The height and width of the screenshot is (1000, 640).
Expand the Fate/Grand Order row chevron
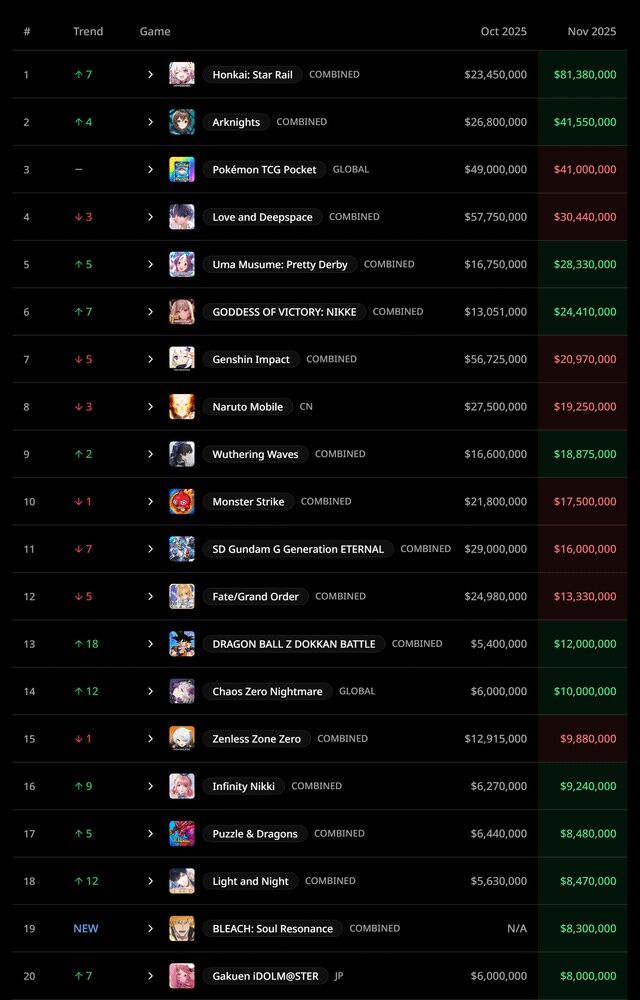point(150,597)
